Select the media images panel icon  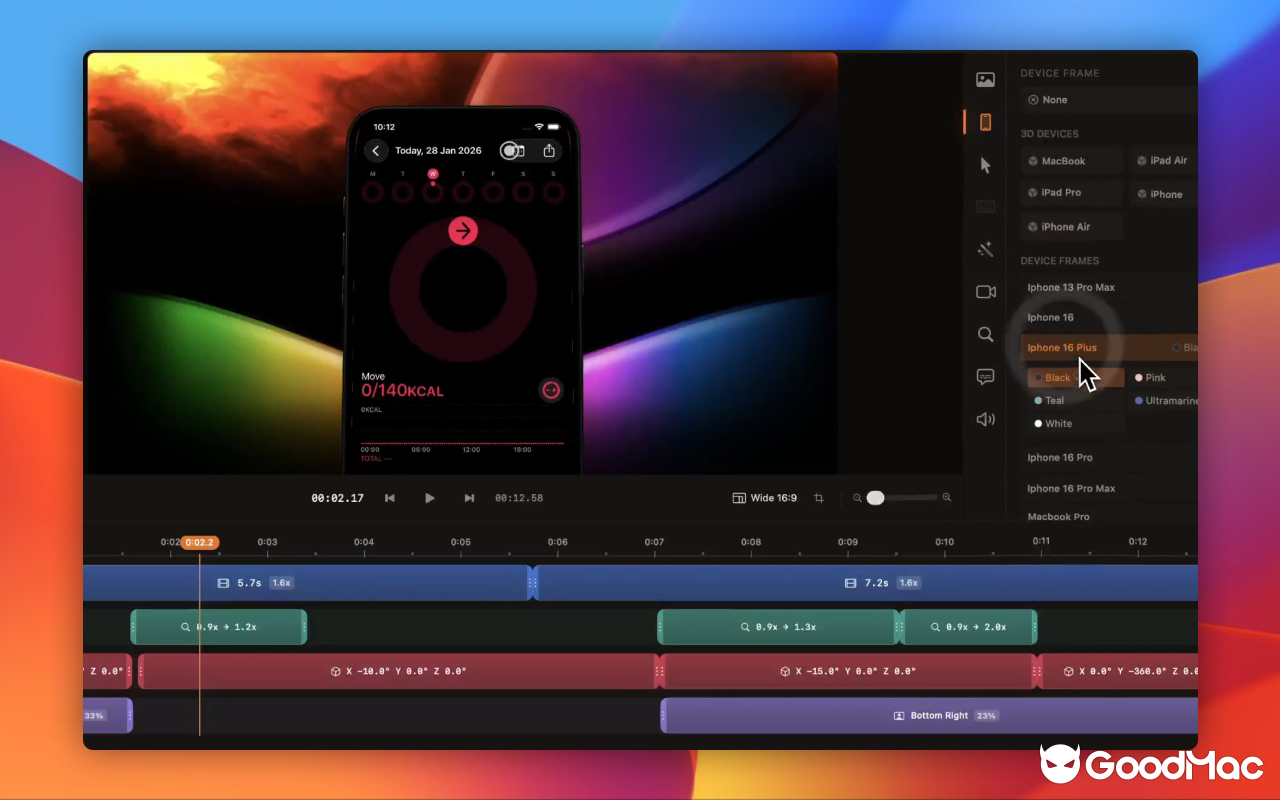point(985,79)
